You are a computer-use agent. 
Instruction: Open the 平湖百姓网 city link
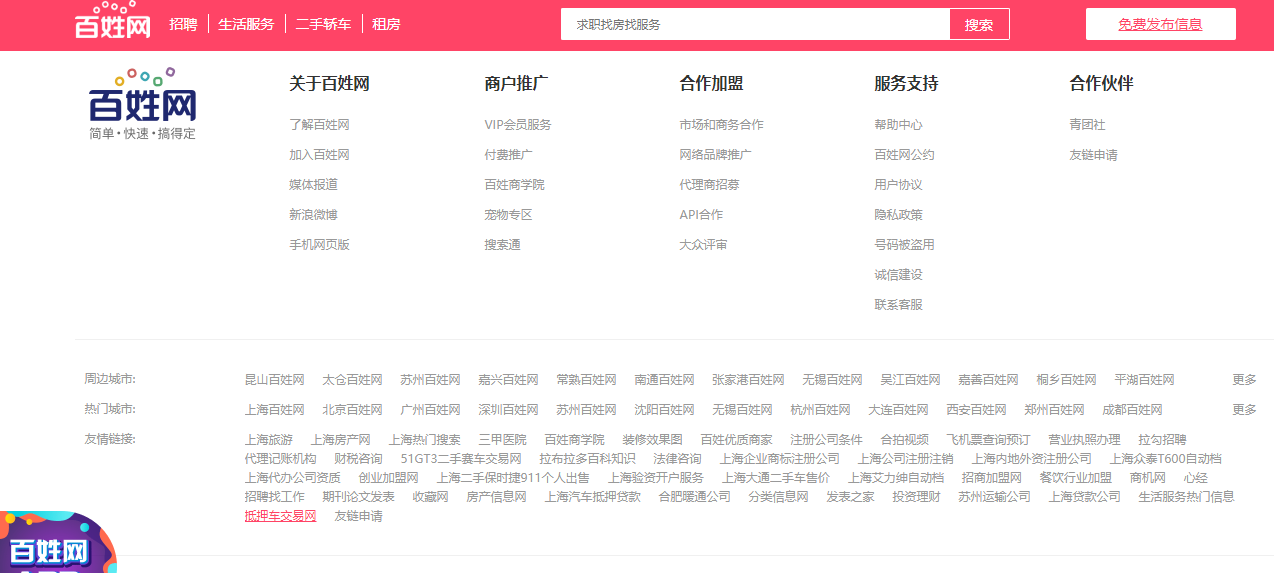[1144, 380]
